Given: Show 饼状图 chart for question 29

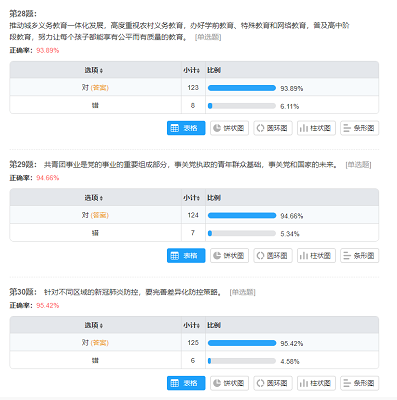Looking at the screenshot, I should [x=229, y=256].
